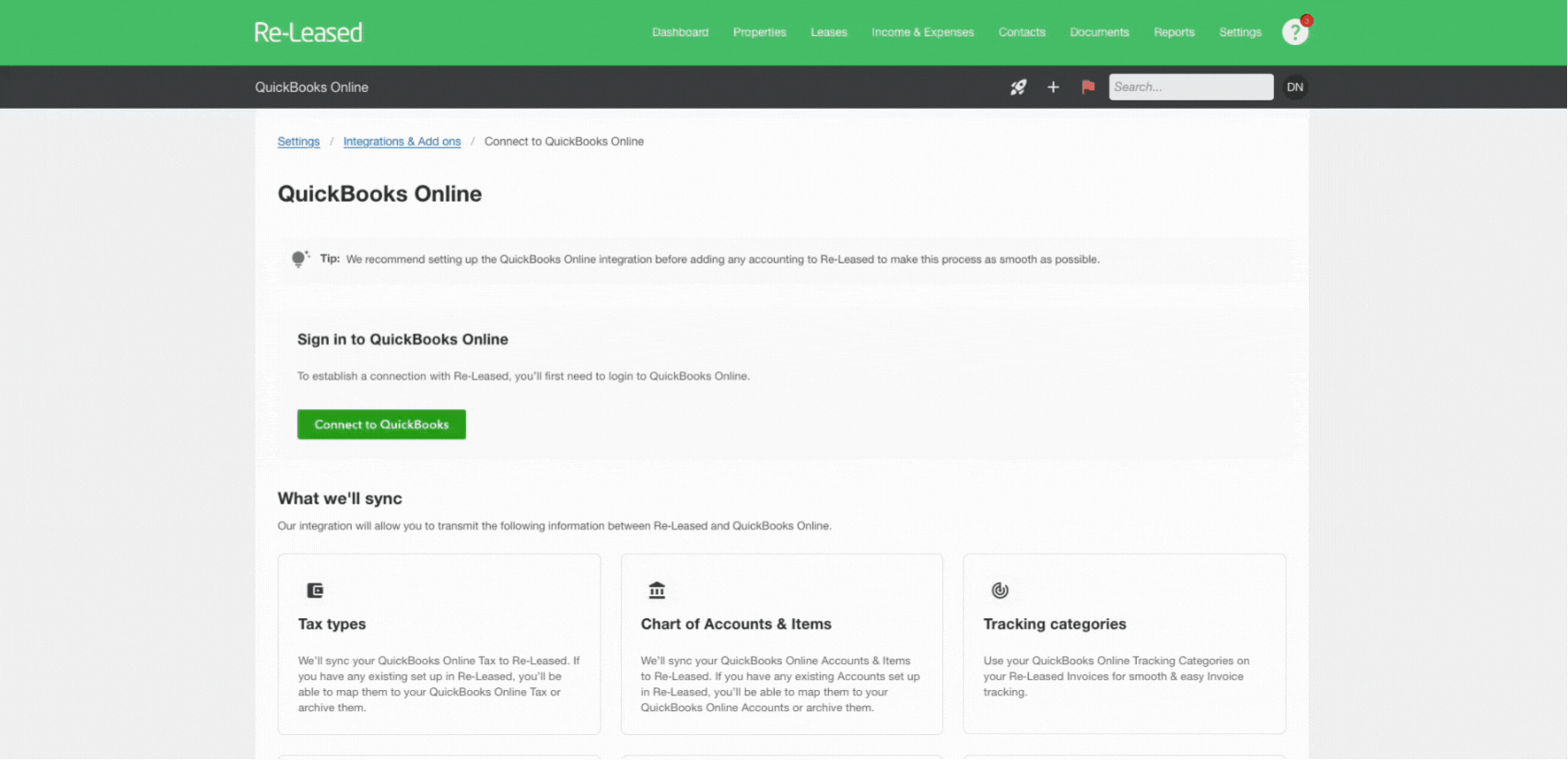The height and width of the screenshot is (760, 1568).
Task: Open the Documents menu
Action: click(x=1099, y=32)
